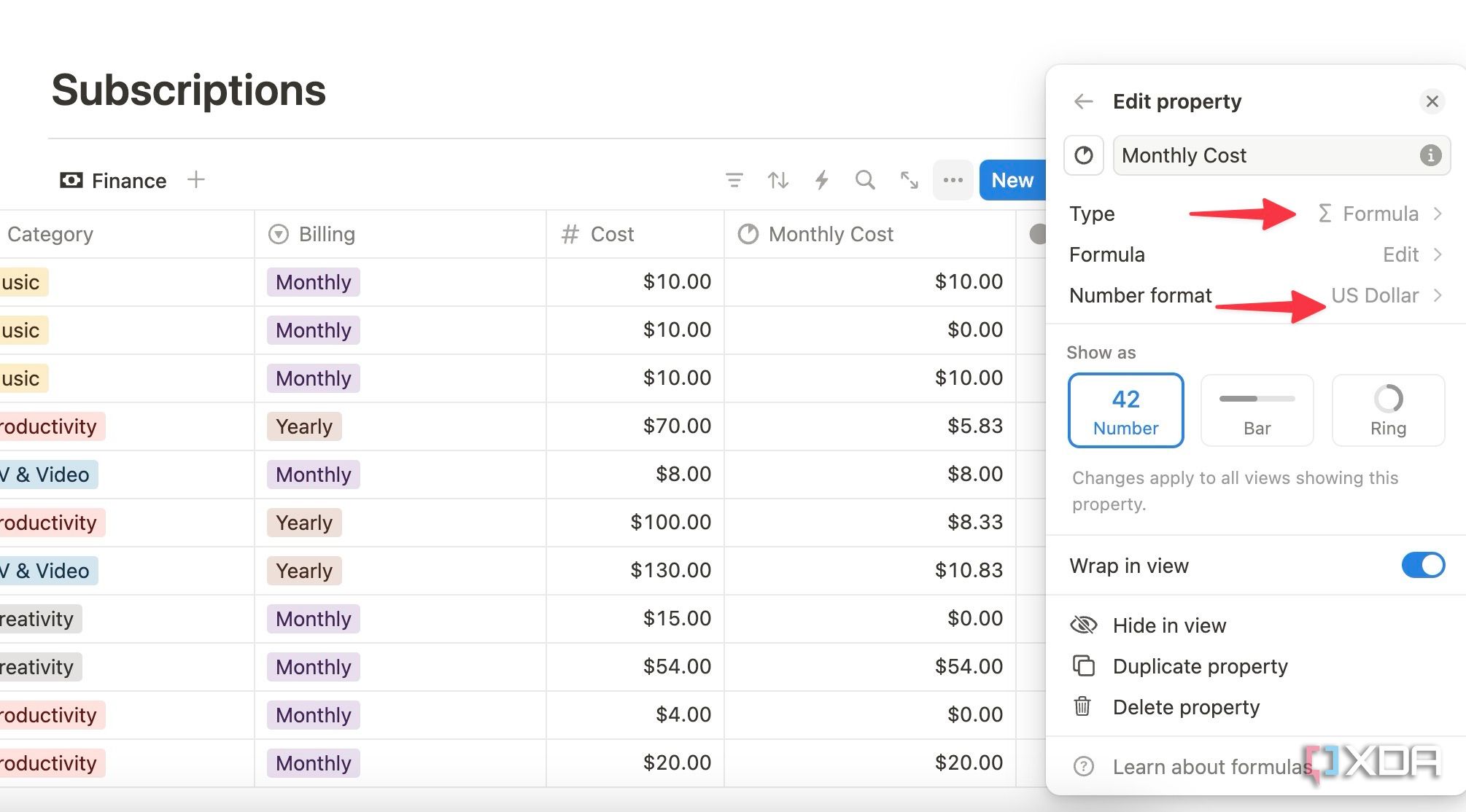The image size is (1466, 812).
Task: Select the sort icon in the toolbar
Action: 778,180
